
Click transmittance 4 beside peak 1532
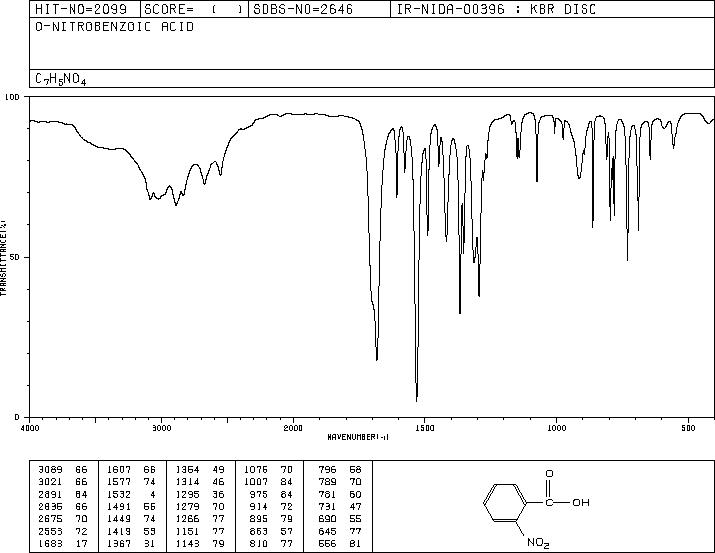153,494
